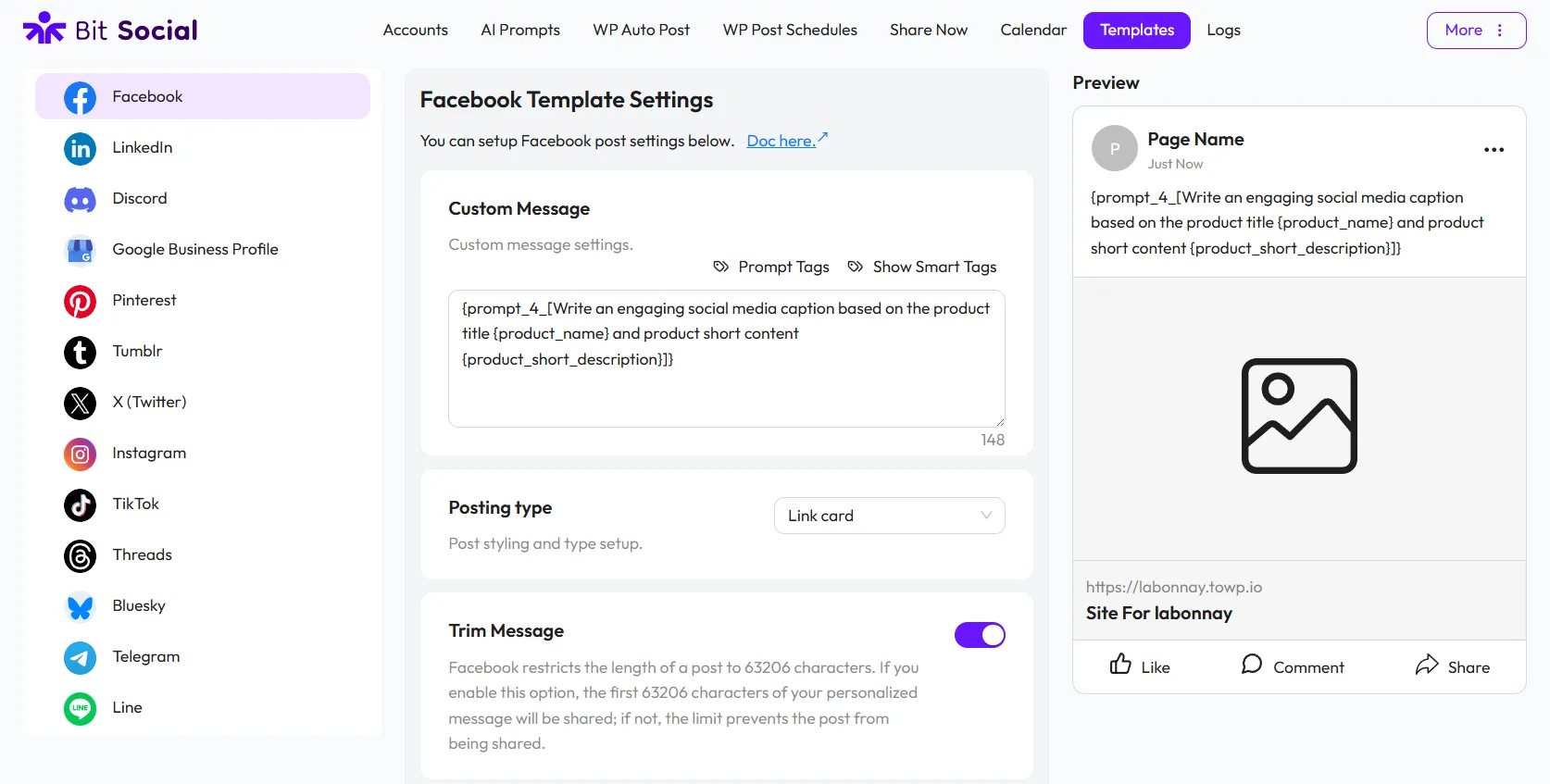Select the Bluesky butterfly icon
1550x784 pixels.
[80, 606]
